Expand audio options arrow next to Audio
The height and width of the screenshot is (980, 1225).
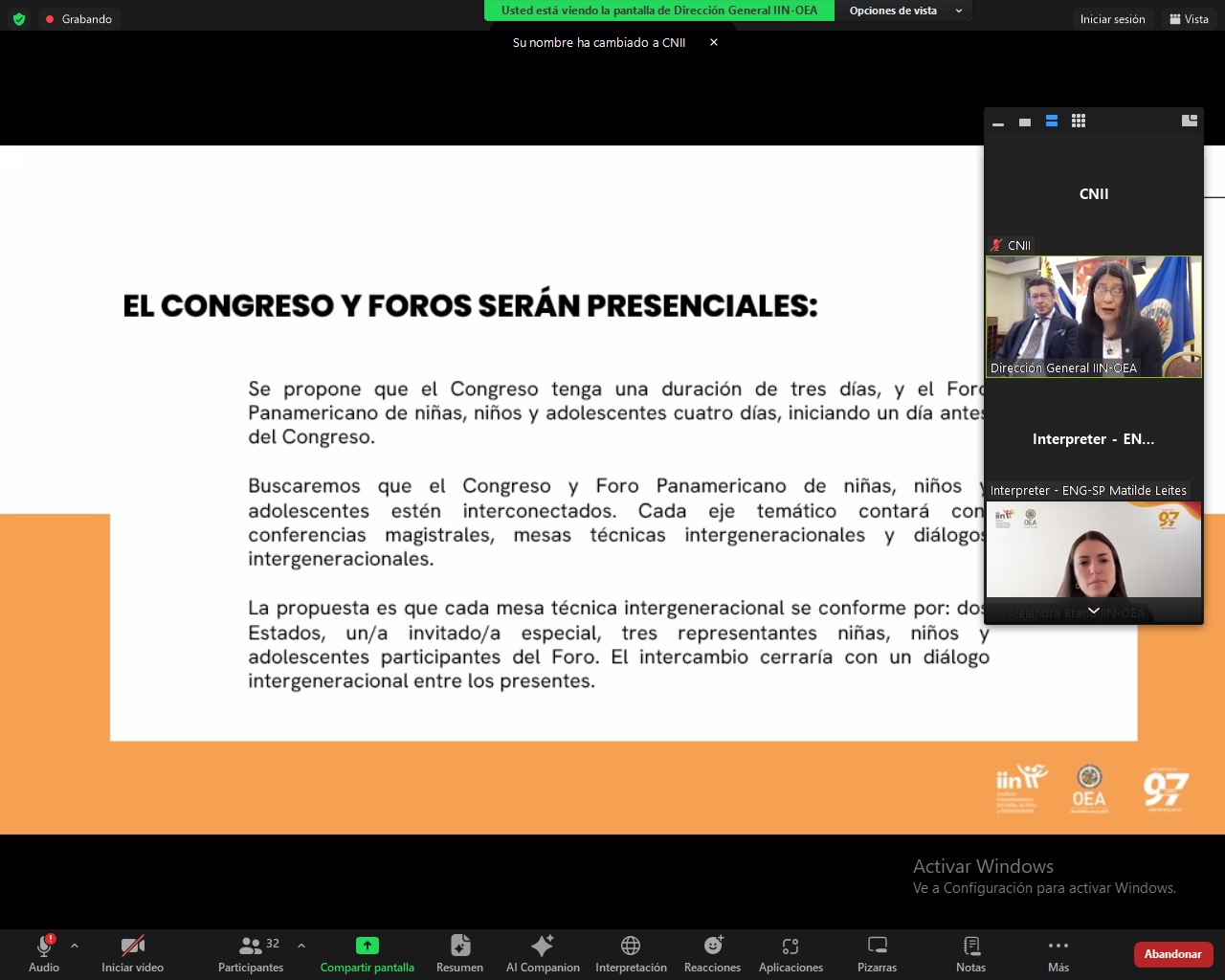[x=75, y=946]
